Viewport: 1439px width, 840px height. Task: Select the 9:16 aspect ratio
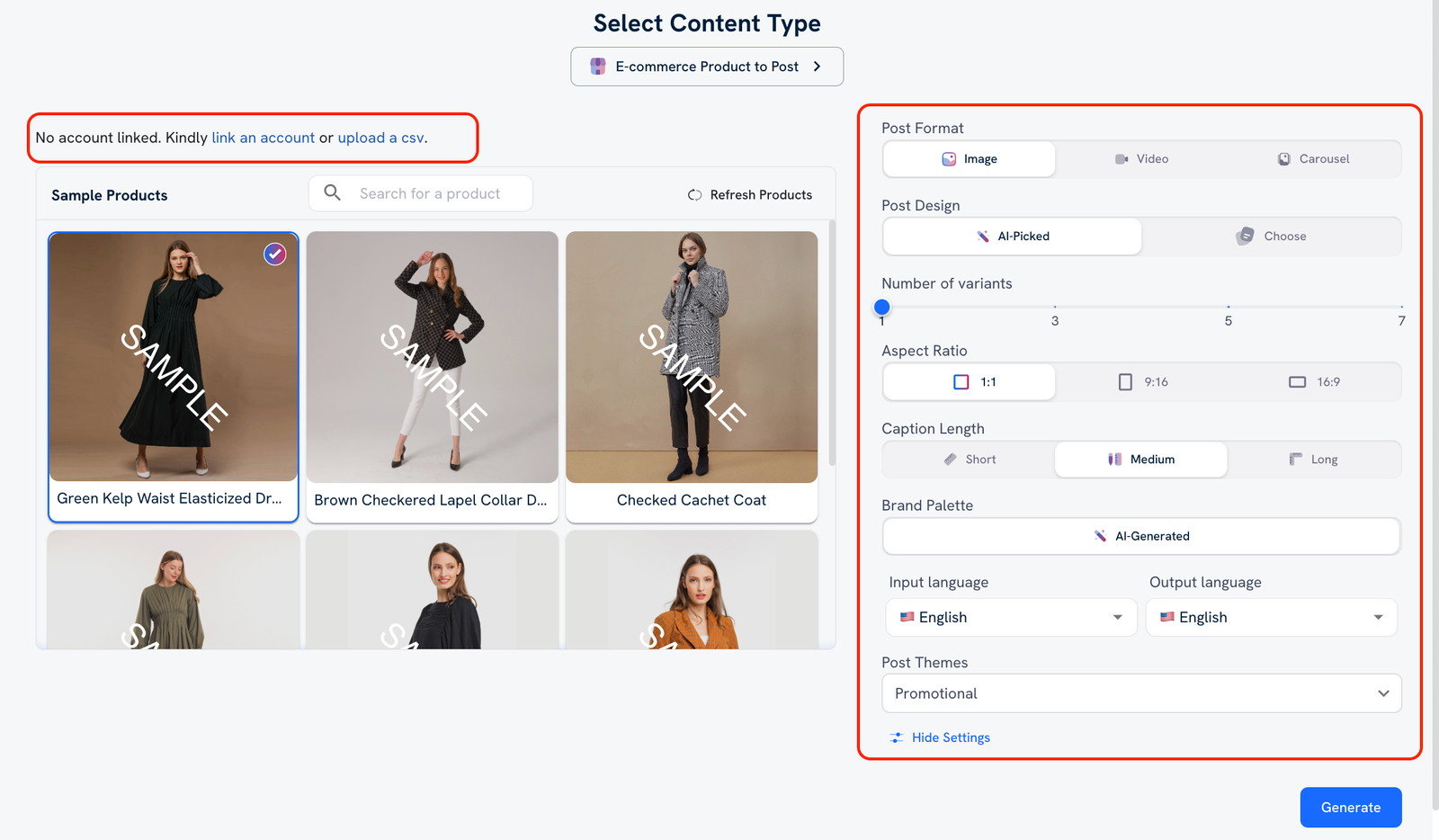click(x=1140, y=381)
